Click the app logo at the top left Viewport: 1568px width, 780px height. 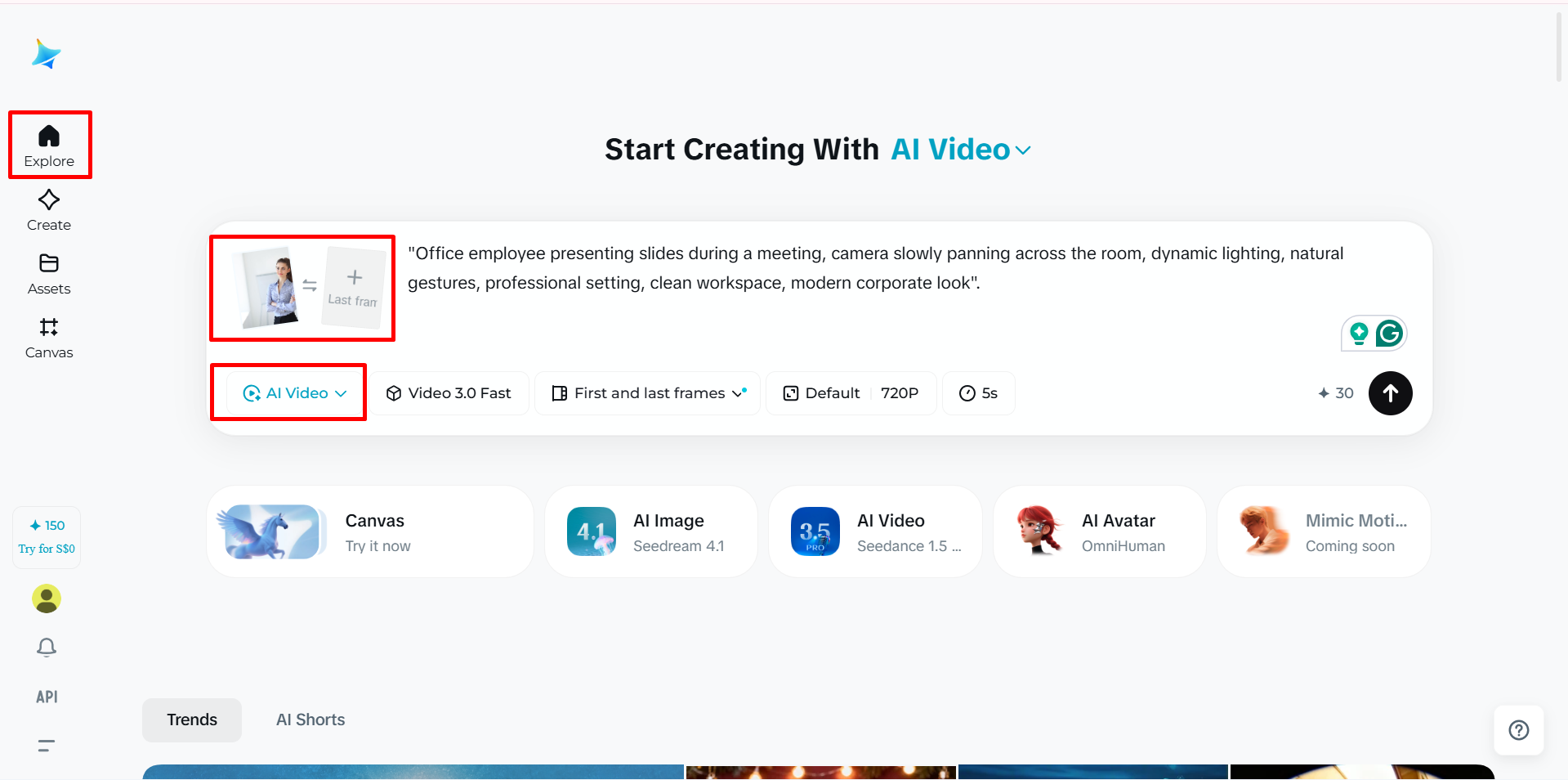pyautogui.click(x=46, y=54)
